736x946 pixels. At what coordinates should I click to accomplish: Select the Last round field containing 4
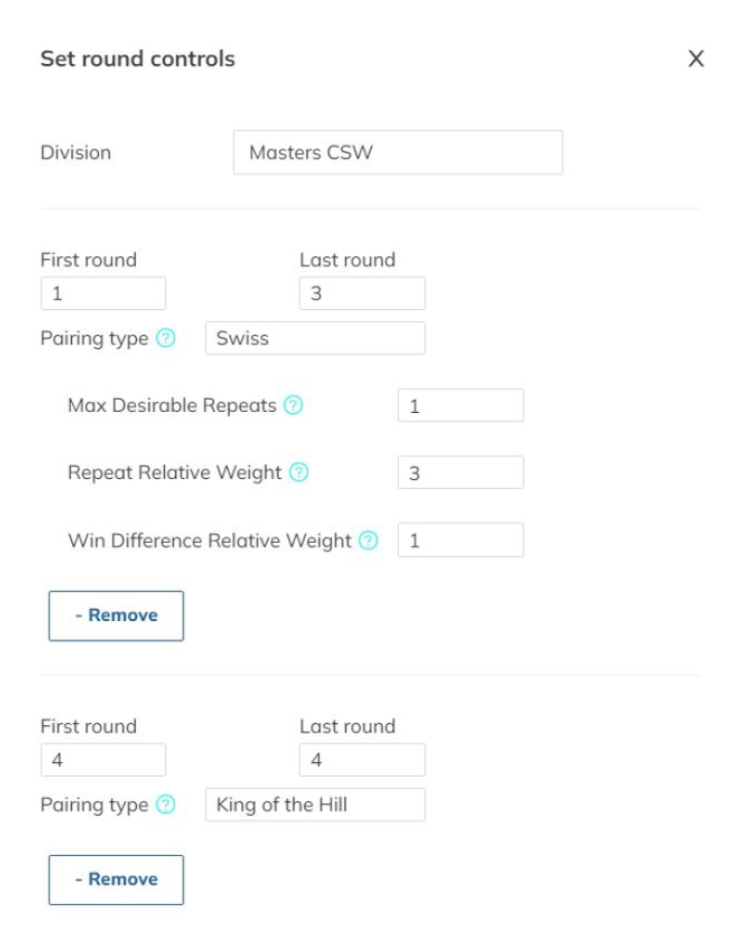[362, 760]
